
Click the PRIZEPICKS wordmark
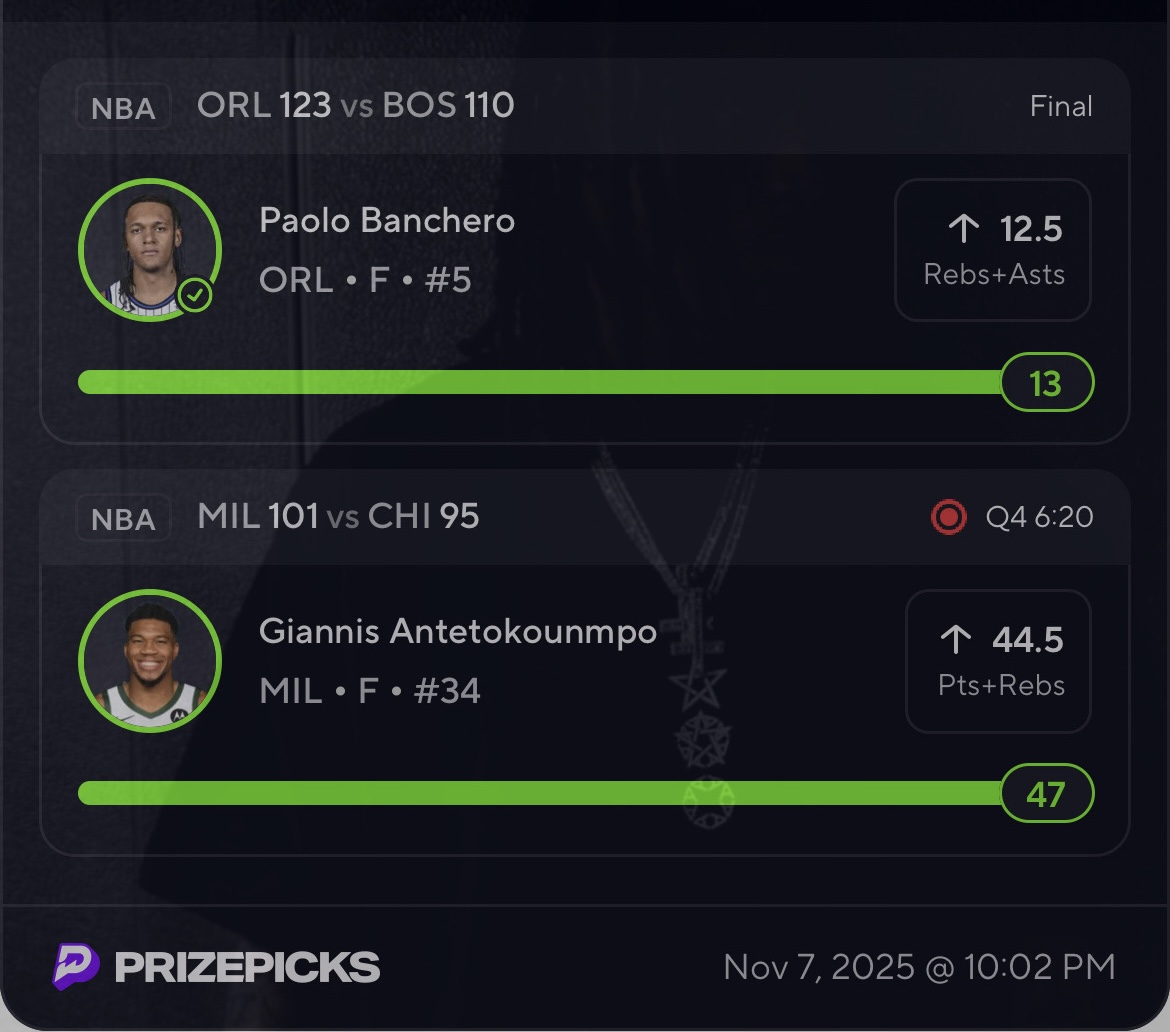point(247,967)
